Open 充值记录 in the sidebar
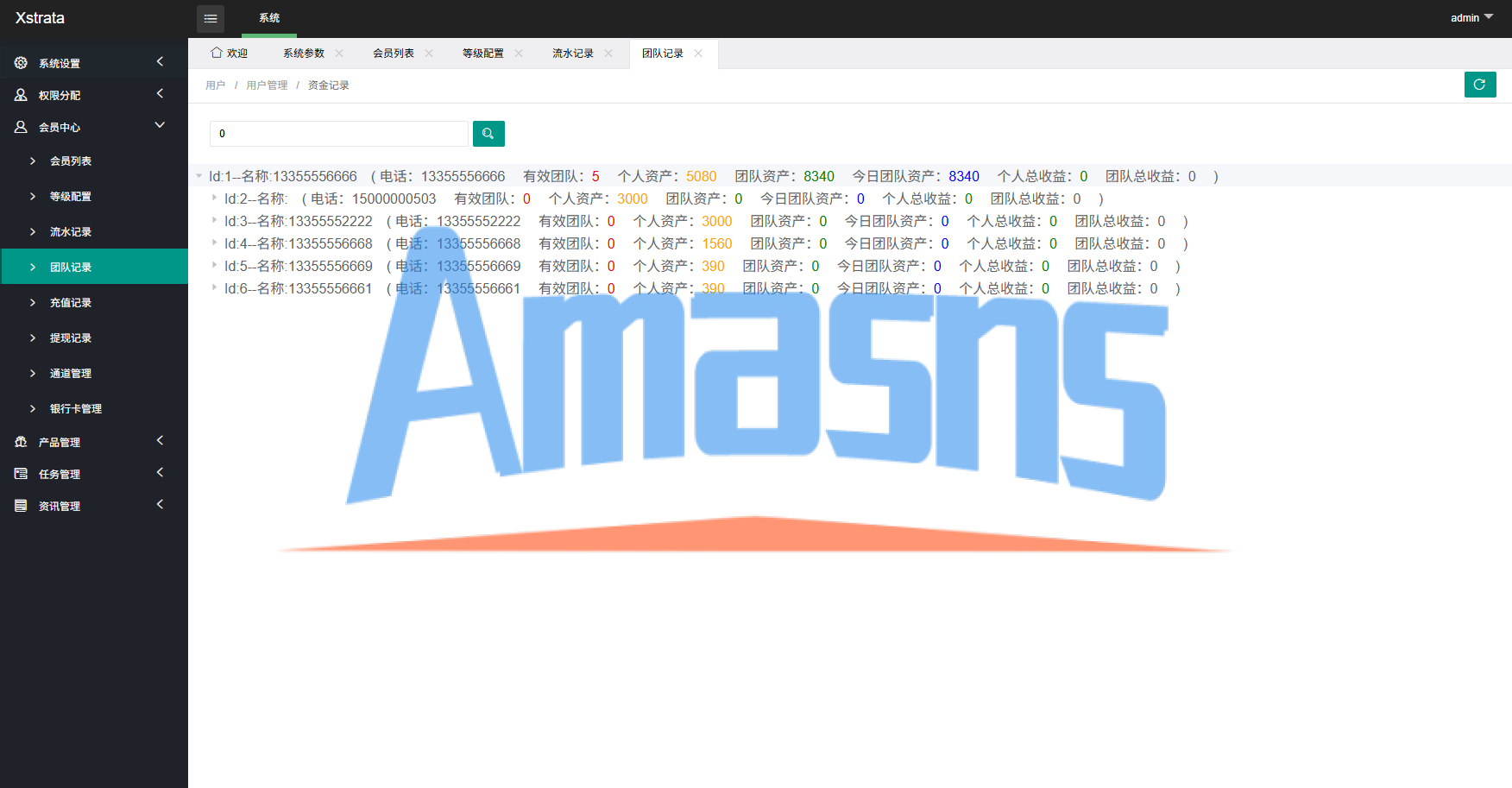The image size is (1512, 788). [94, 303]
